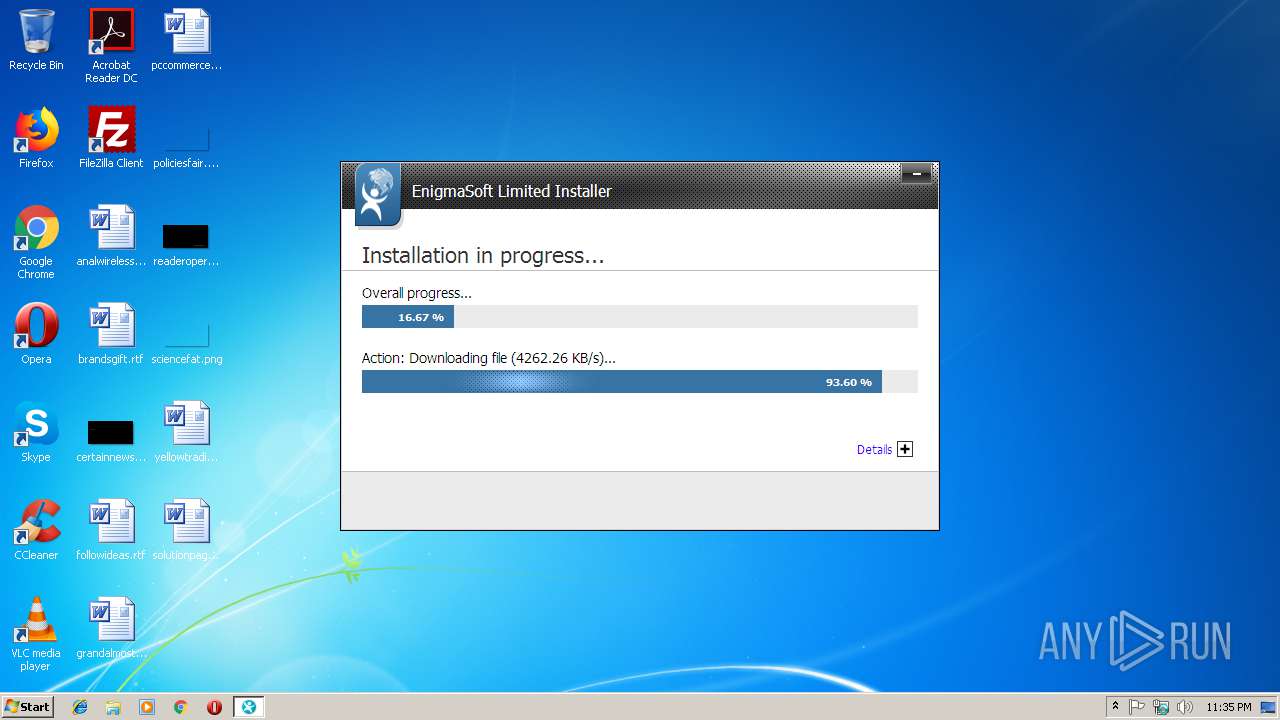Minimize the EnigmaSoft Limited Installer window
Image resolution: width=1280 pixels, height=720 pixels.
(x=916, y=174)
